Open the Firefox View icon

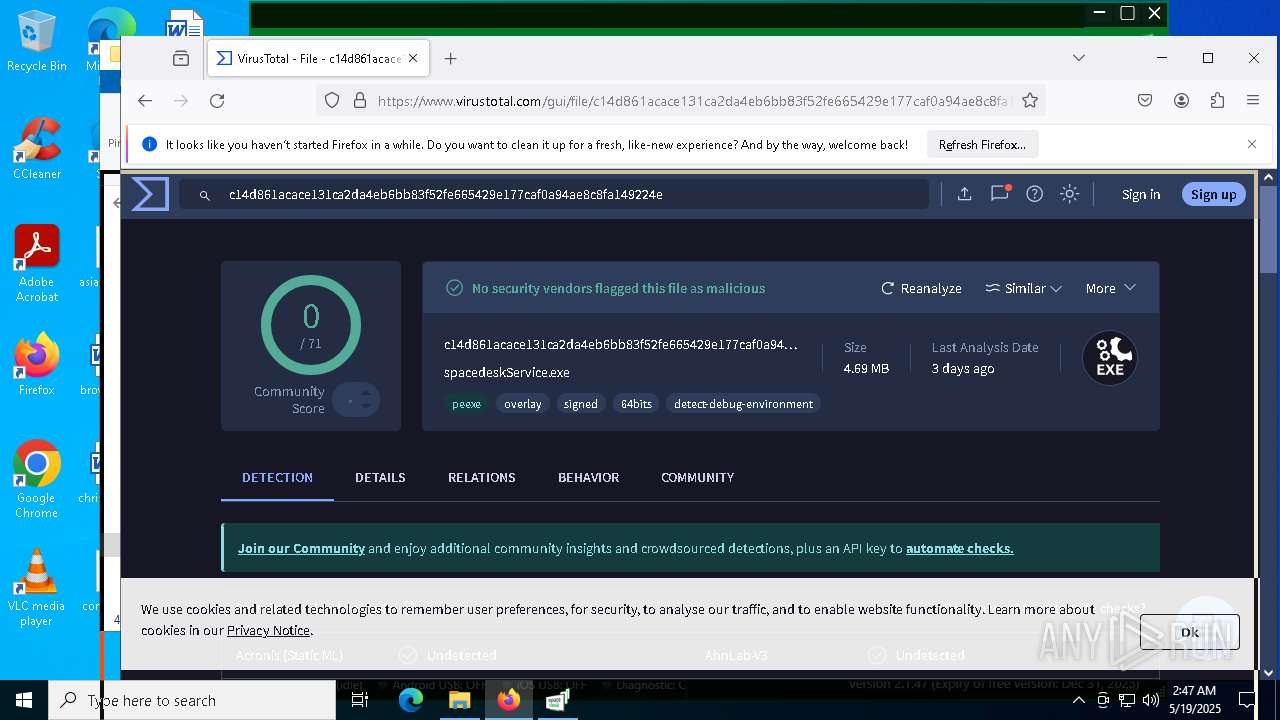point(181,58)
